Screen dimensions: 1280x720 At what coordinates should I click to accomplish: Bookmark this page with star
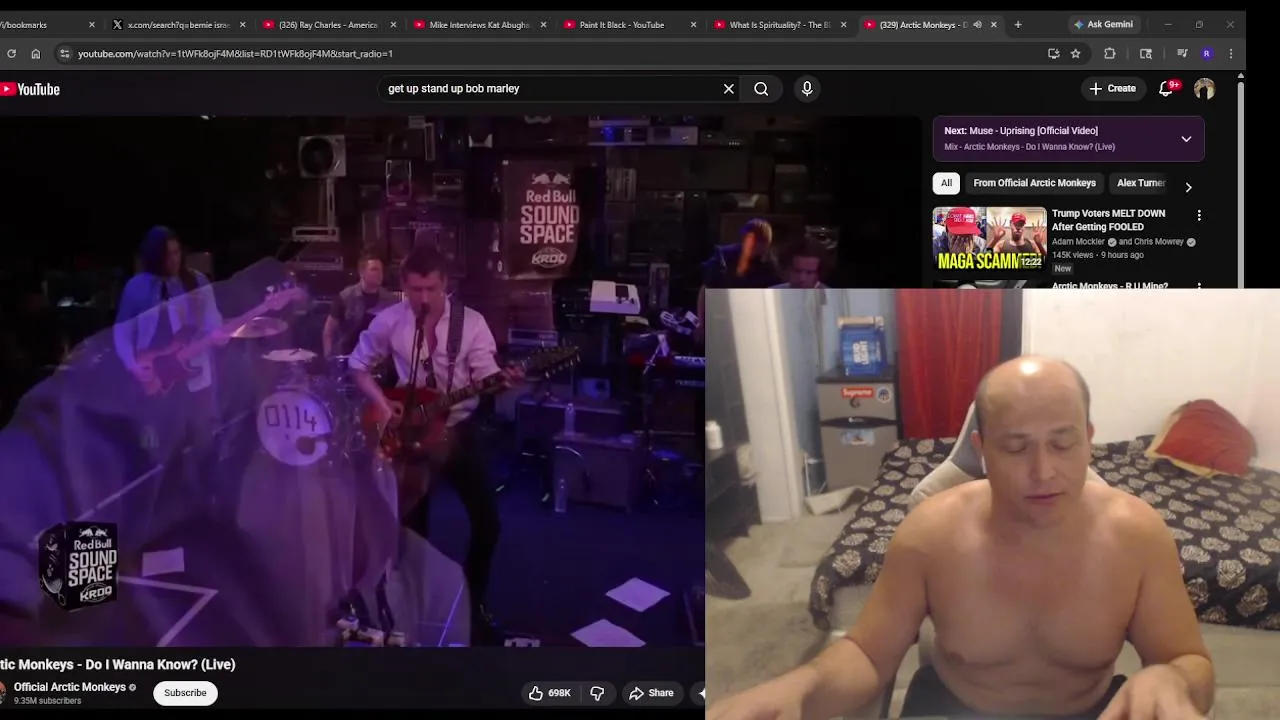1076,54
